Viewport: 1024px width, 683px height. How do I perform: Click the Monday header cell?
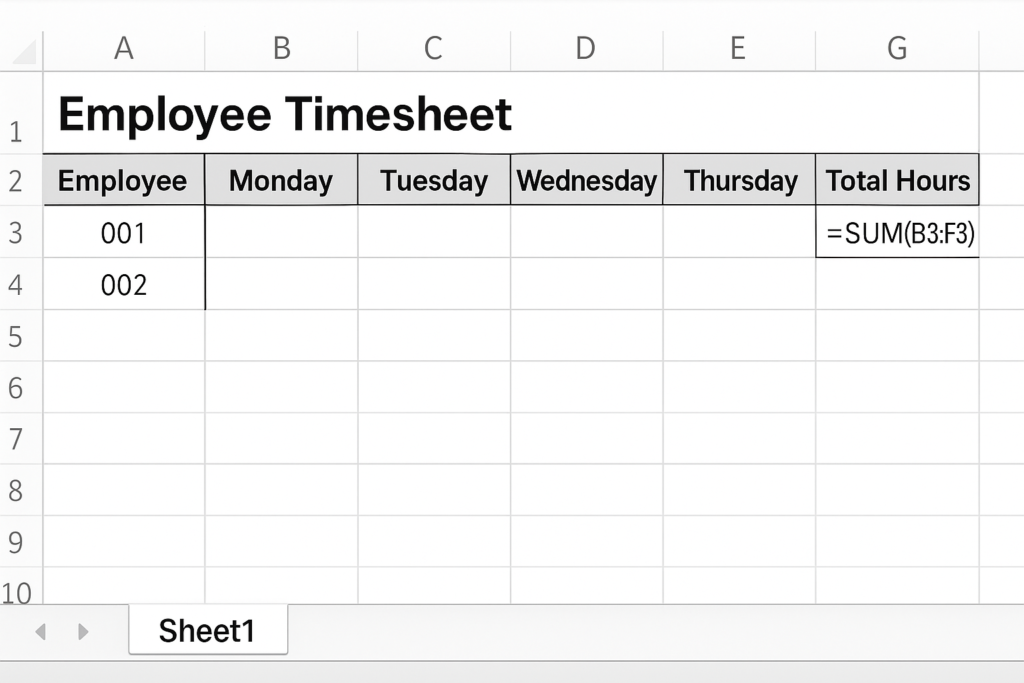[x=281, y=180]
